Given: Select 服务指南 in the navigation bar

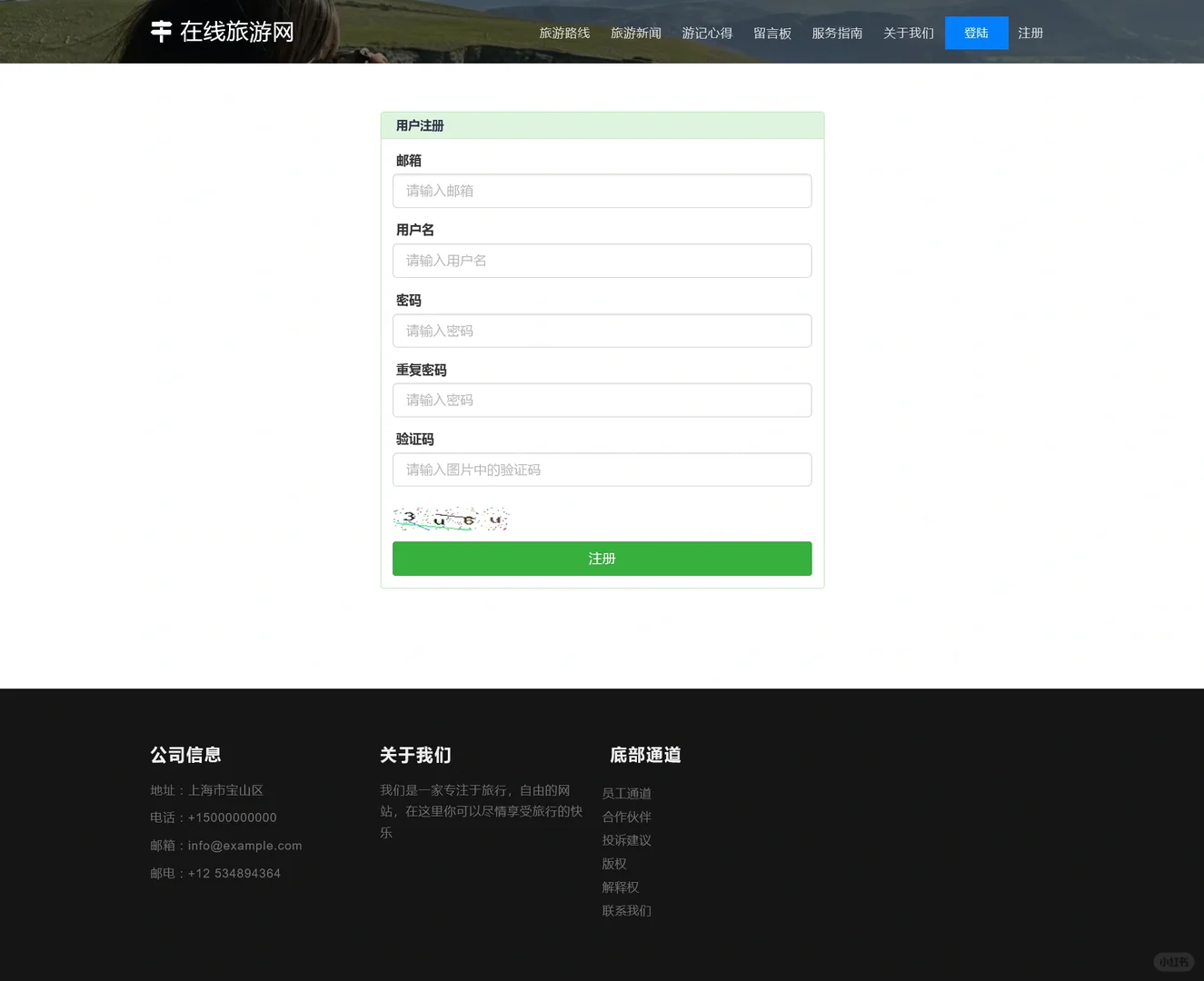Looking at the screenshot, I should (x=837, y=33).
